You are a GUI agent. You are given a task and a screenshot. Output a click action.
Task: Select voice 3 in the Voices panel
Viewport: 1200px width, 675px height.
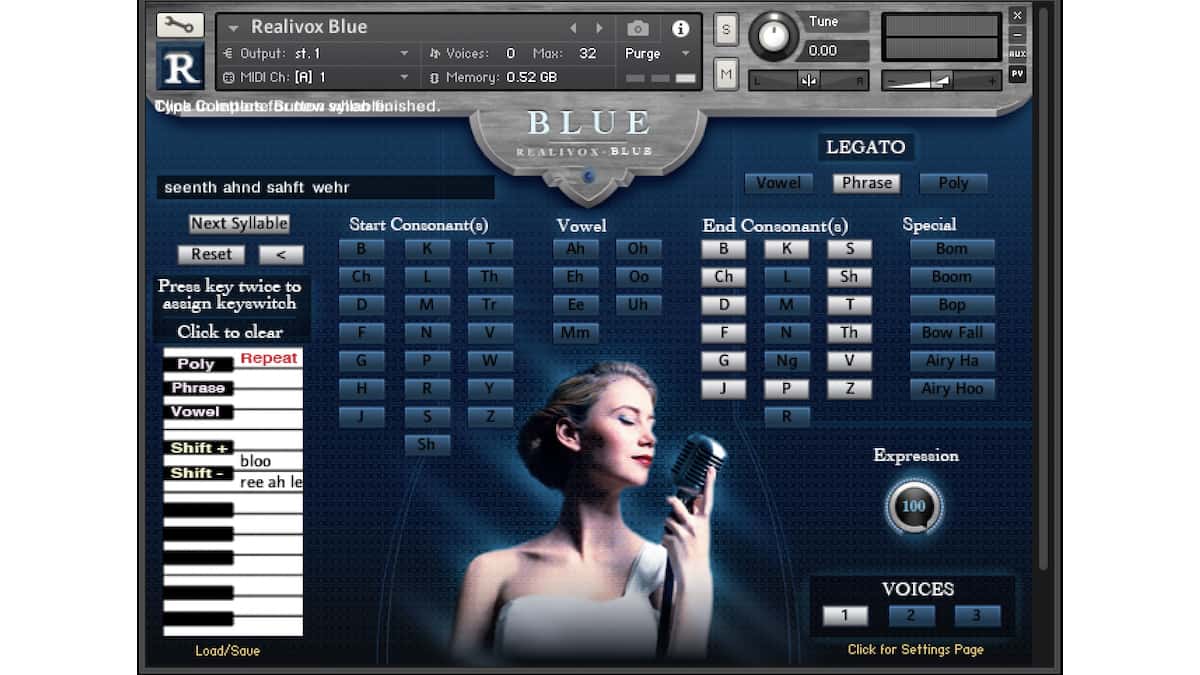[x=977, y=616]
